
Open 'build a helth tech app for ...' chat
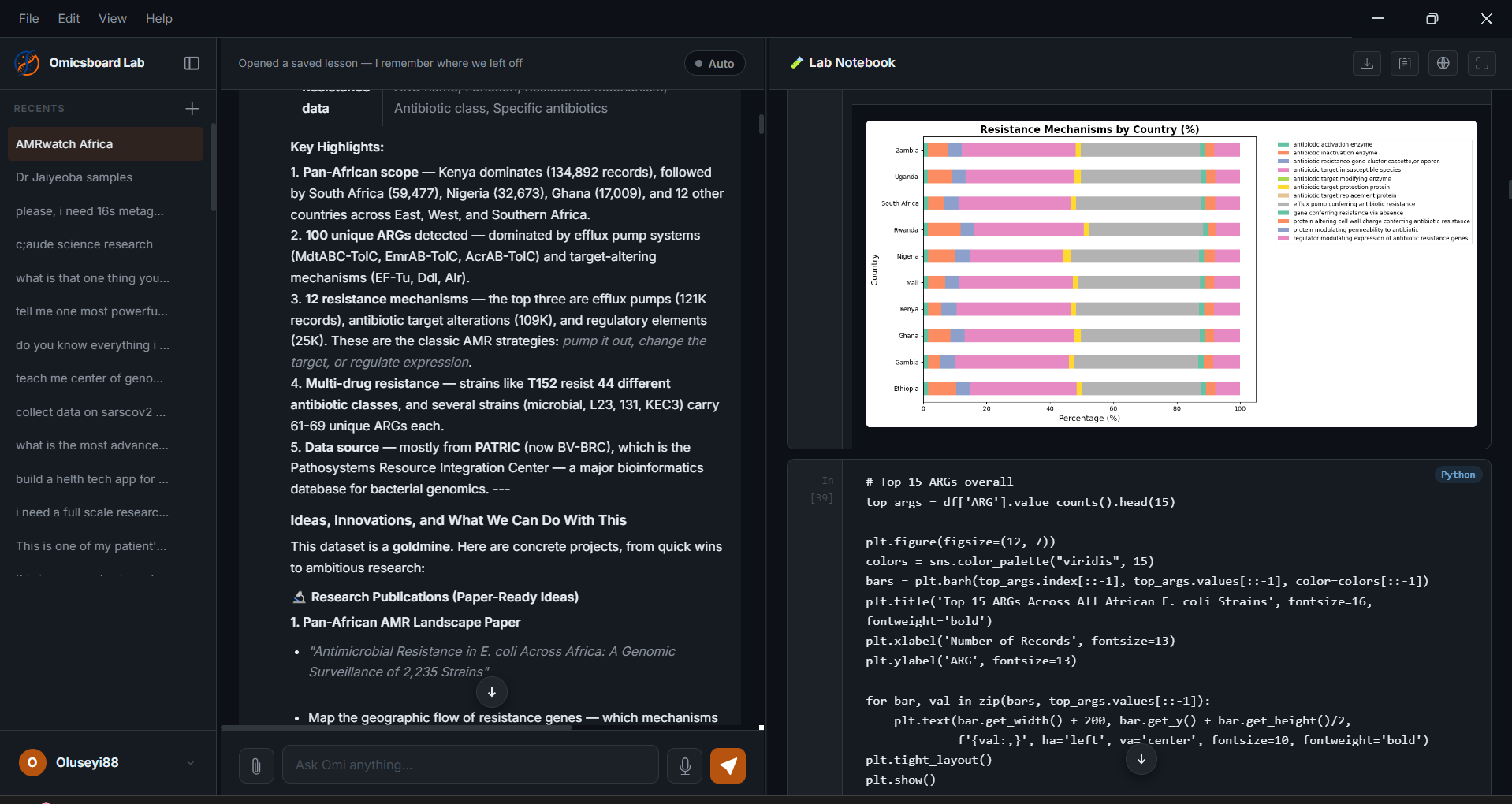[106, 479]
